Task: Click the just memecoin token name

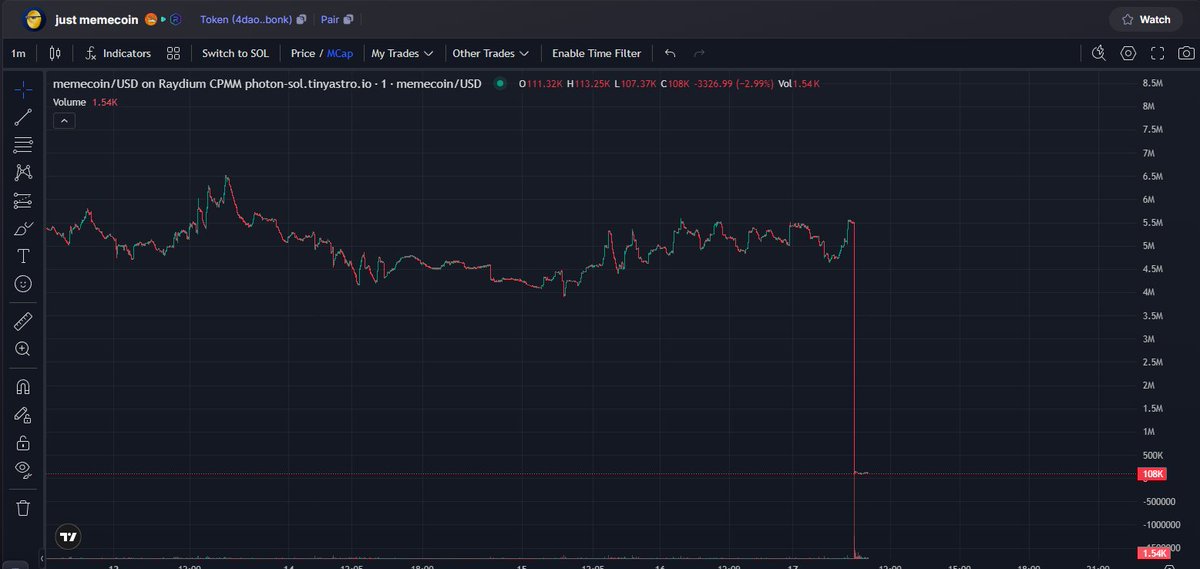Action: 99,19
